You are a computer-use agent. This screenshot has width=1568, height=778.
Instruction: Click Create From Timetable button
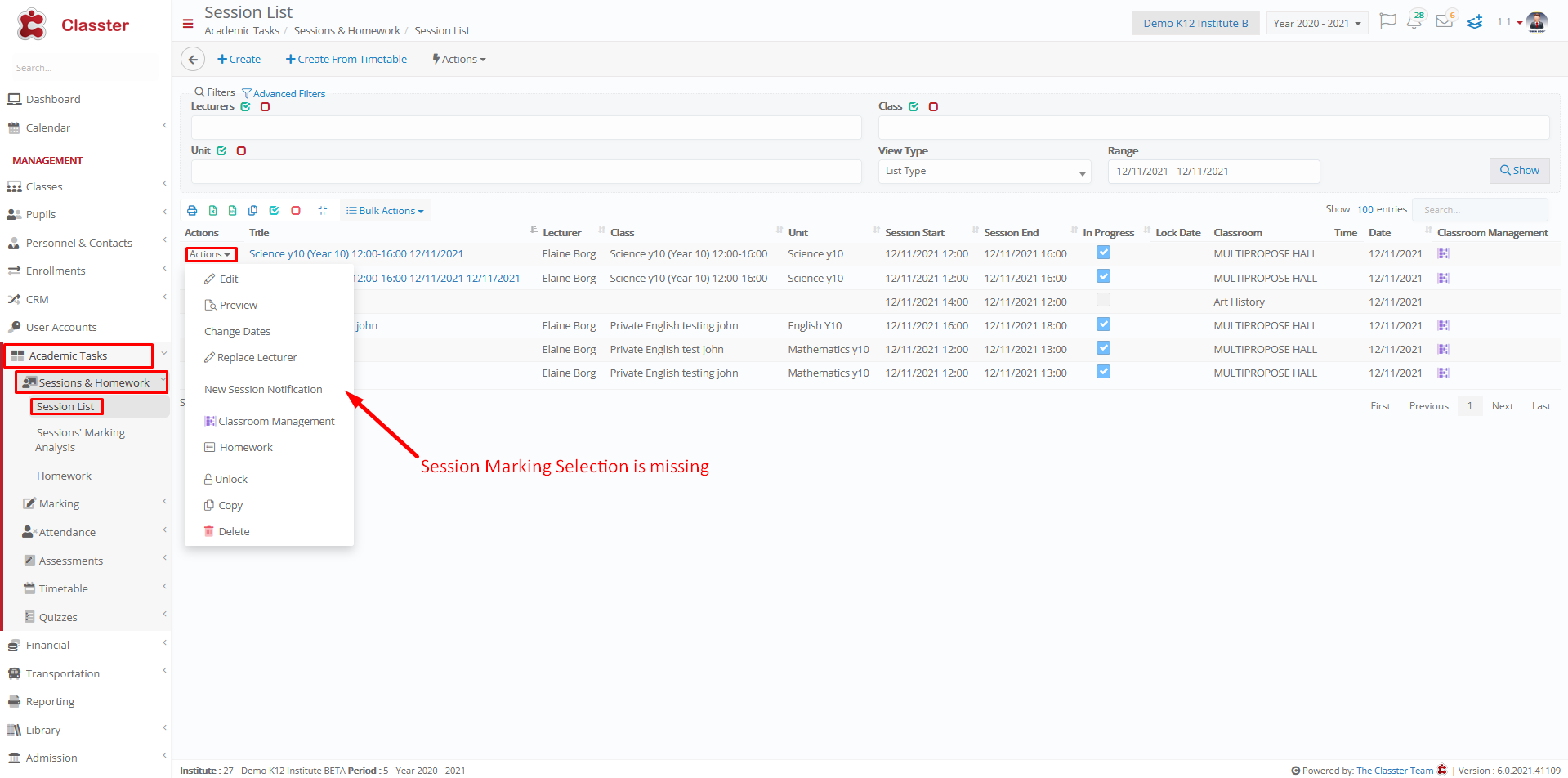tap(346, 59)
